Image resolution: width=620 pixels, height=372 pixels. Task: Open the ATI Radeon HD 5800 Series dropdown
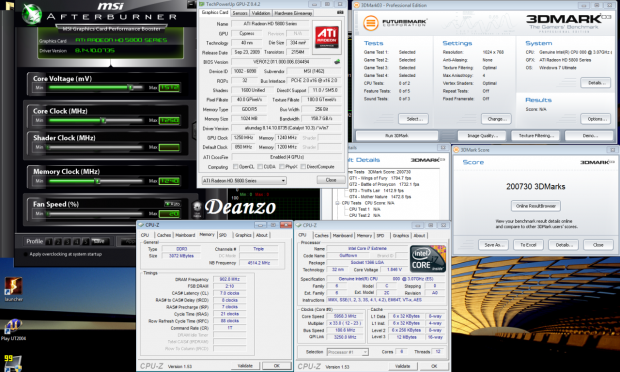coord(244,181)
